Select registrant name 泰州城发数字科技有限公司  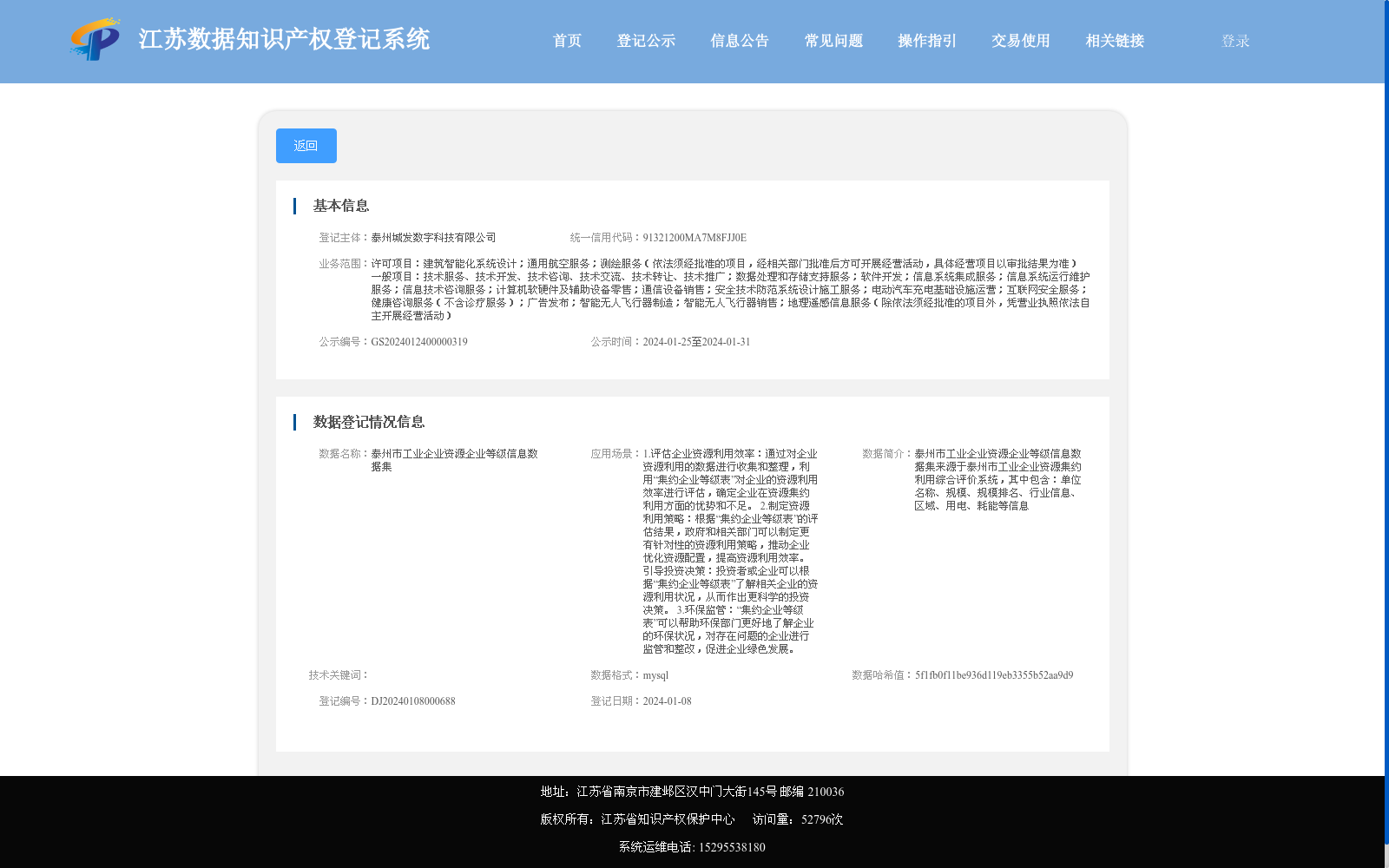433,238
